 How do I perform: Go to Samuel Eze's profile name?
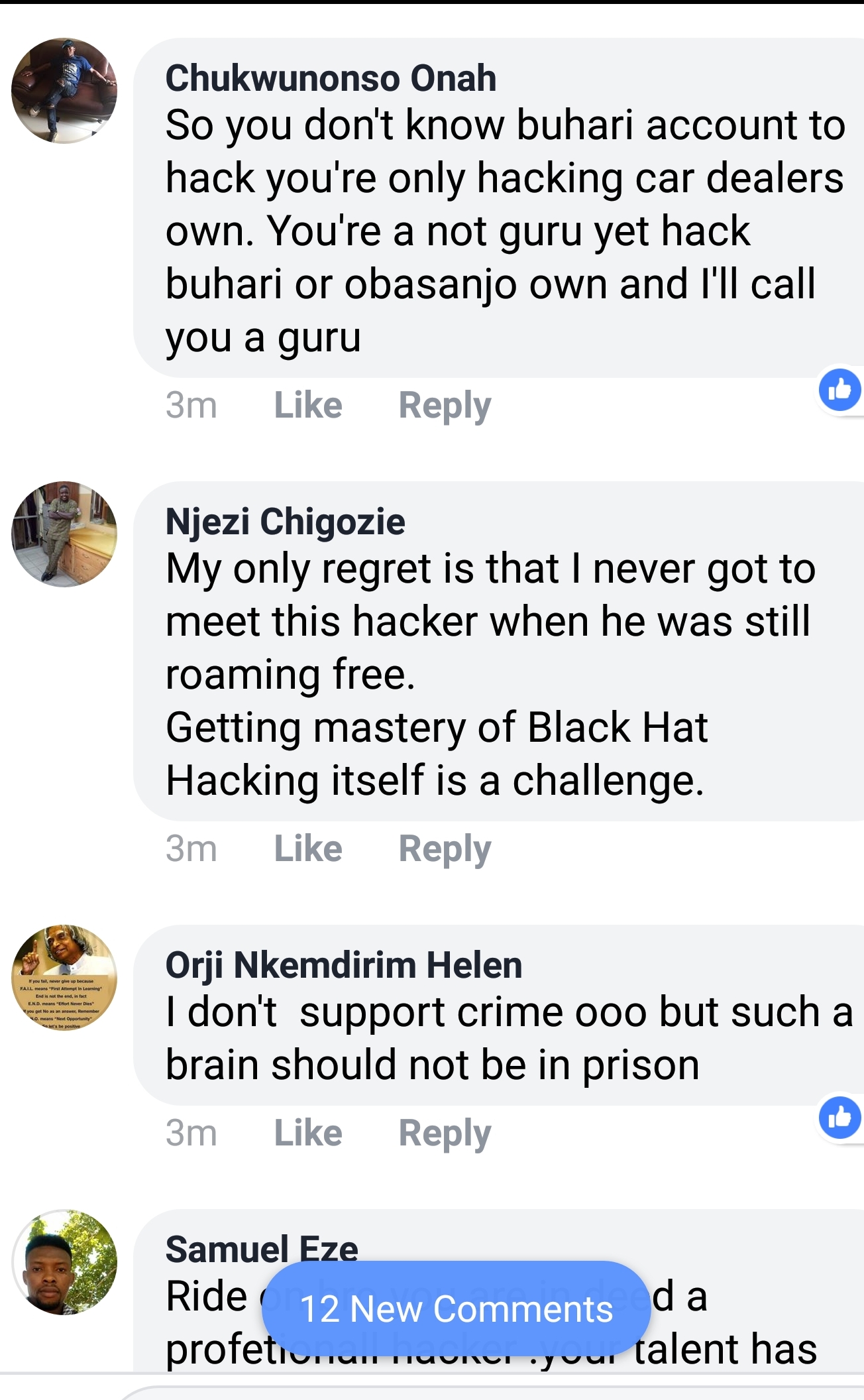pos(262,1249)
